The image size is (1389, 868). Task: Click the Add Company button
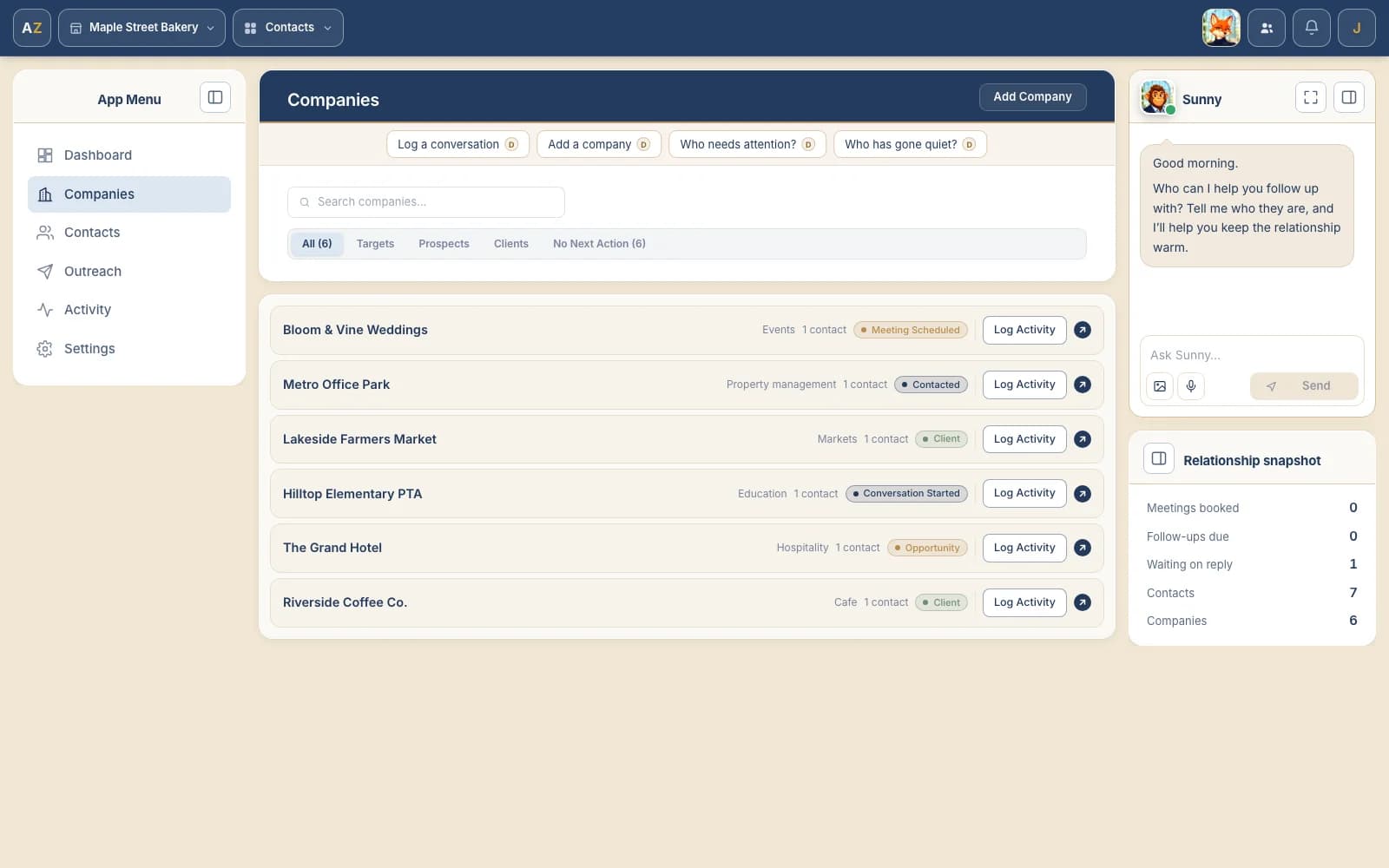tap(1032, 97)
